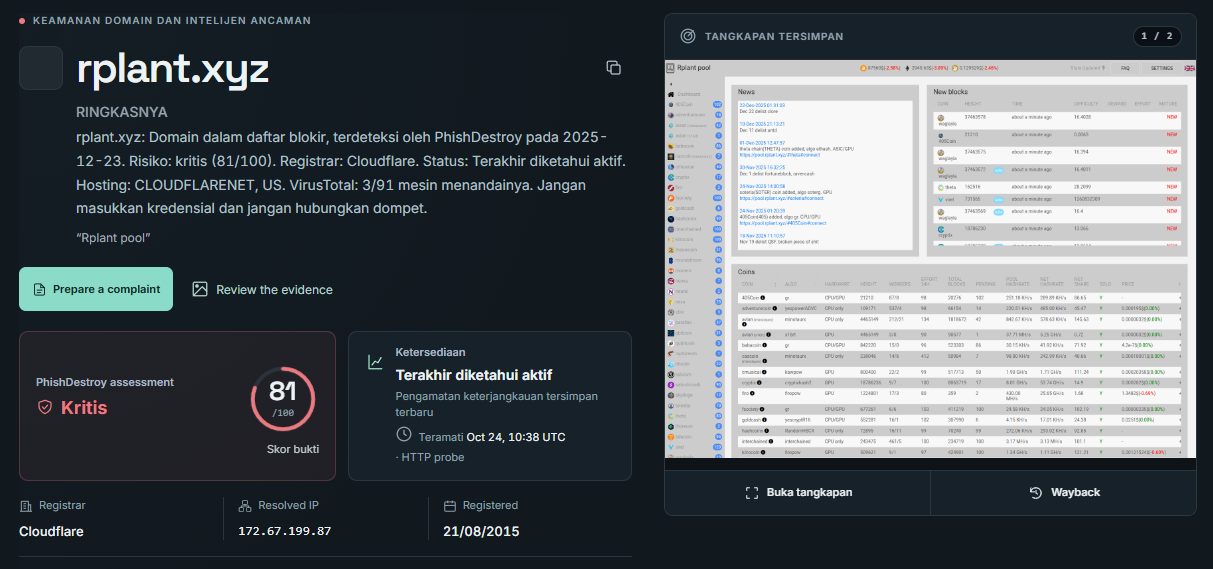
Task: Click the TANGKAPAN TERSIMPAN panel title
Action: (774, 36)
